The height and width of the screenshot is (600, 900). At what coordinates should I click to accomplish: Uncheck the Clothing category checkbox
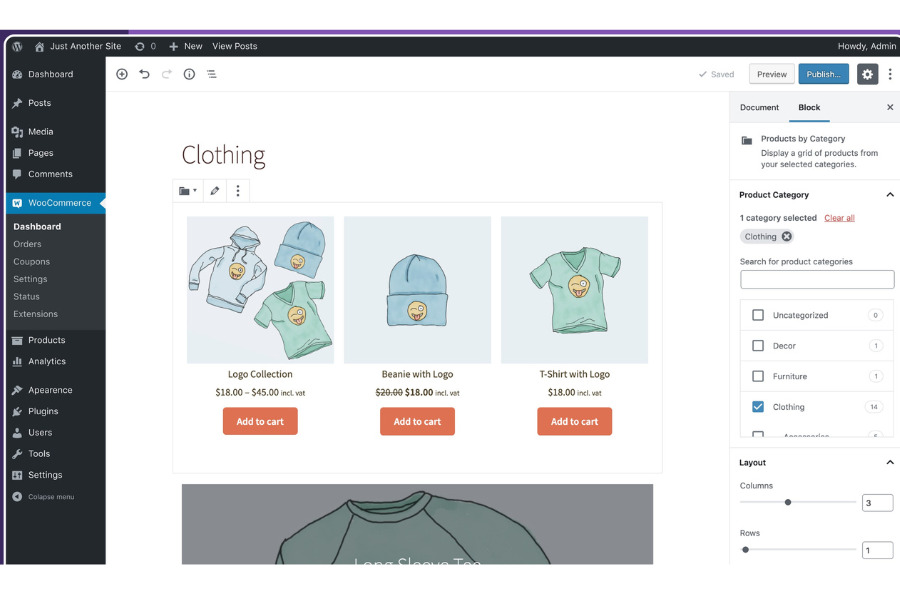(758, 407)
